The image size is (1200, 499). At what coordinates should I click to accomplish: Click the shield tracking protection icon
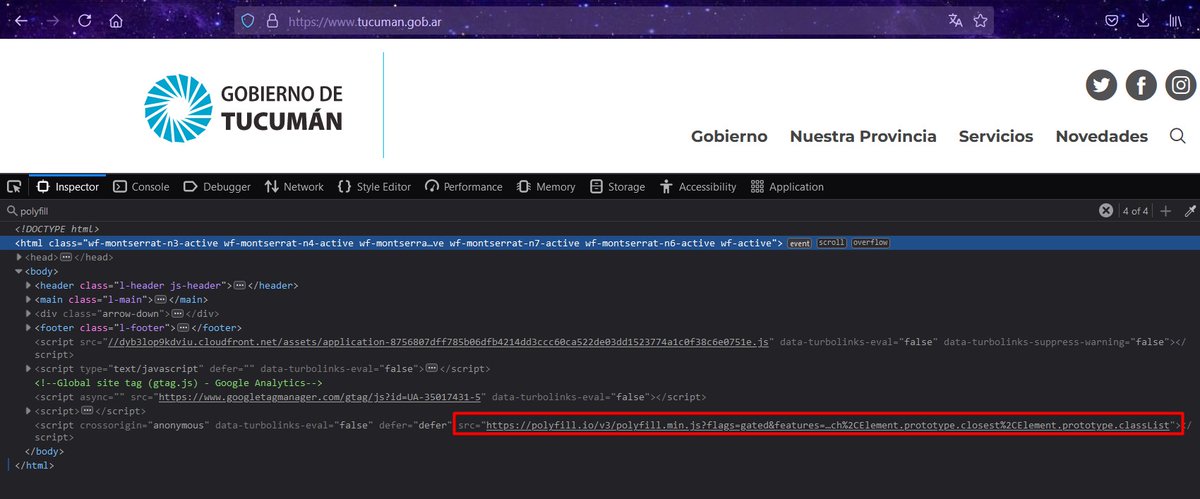pyautogui.click(x=248, y=20)
